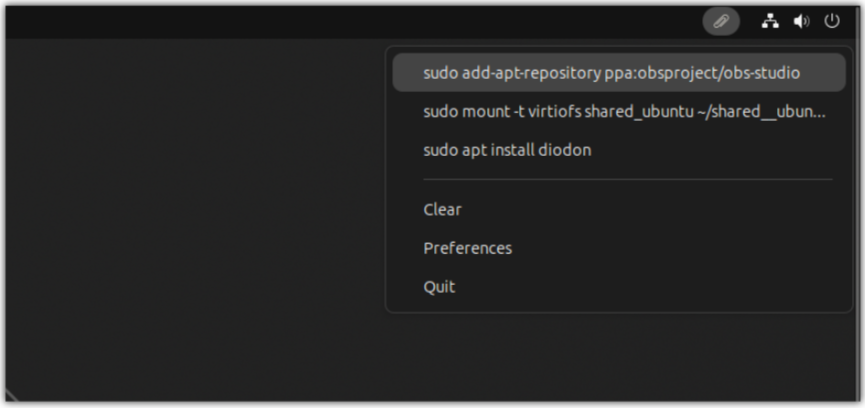This screenshot has width=865, height=408.
Task: Open Diodon Preferences
Action: [467, 248]
